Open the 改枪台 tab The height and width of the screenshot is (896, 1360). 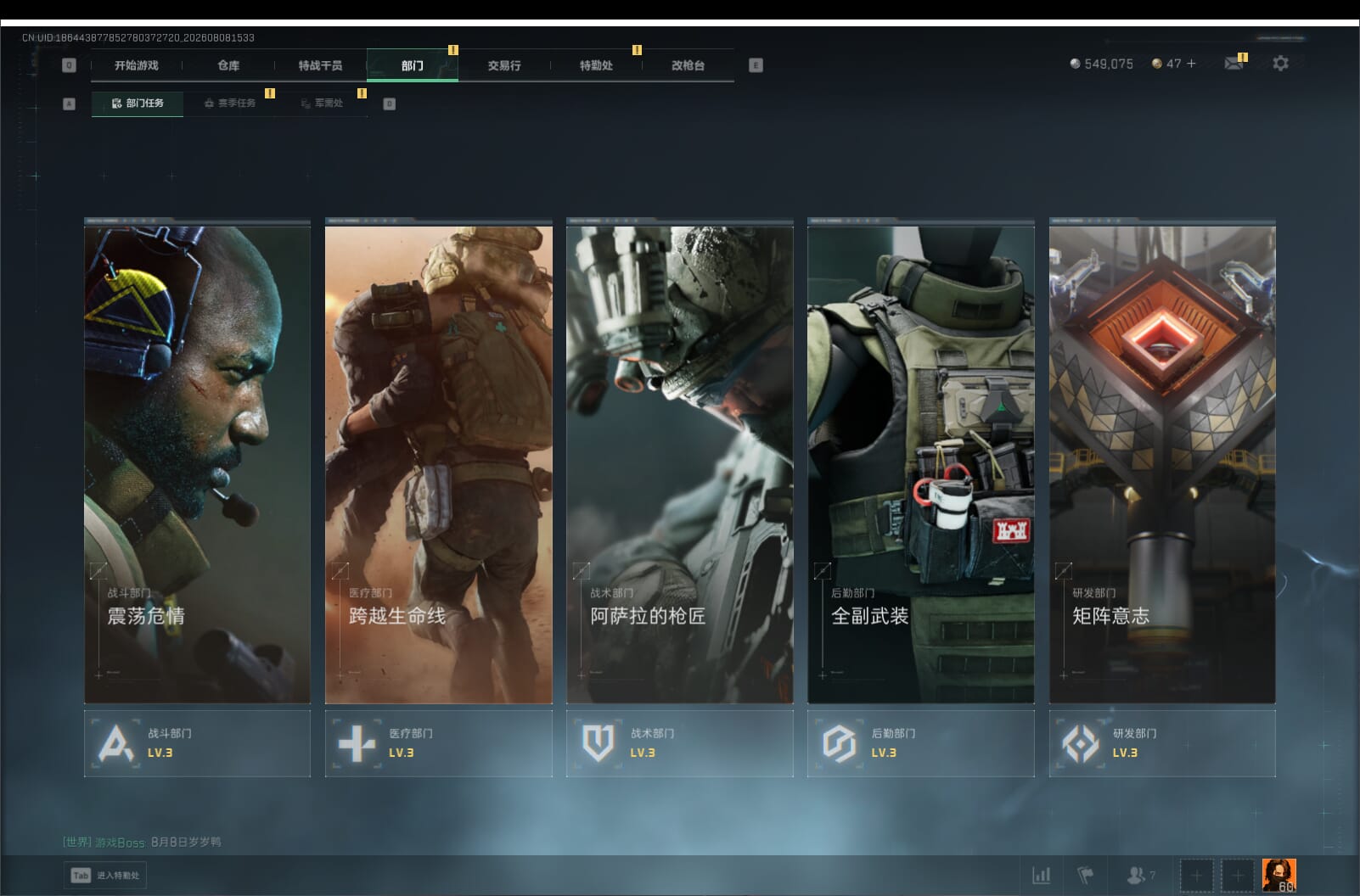[688, 65]
